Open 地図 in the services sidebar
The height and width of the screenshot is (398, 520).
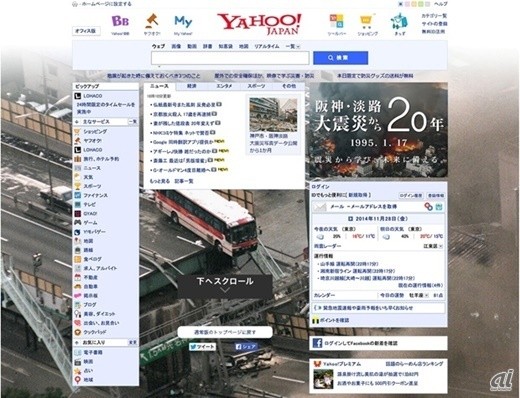(x=88, y=241)
